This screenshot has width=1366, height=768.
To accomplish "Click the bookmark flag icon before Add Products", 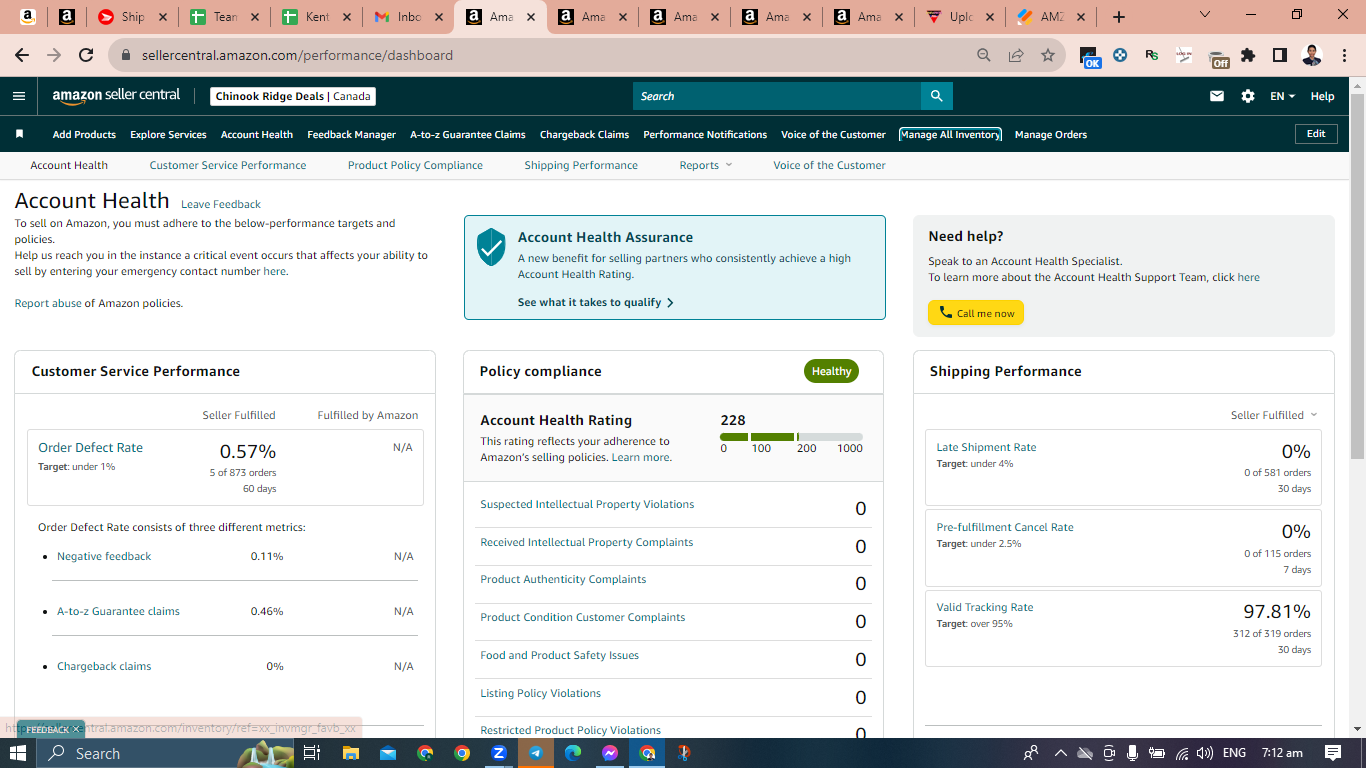I will [19, 134].
